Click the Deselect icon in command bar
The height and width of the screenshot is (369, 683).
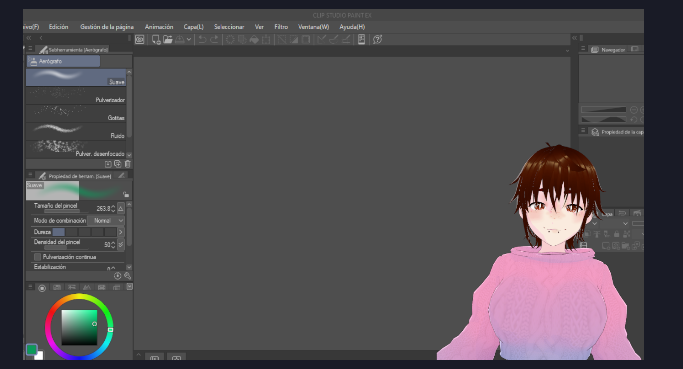[x=282, y=40]
